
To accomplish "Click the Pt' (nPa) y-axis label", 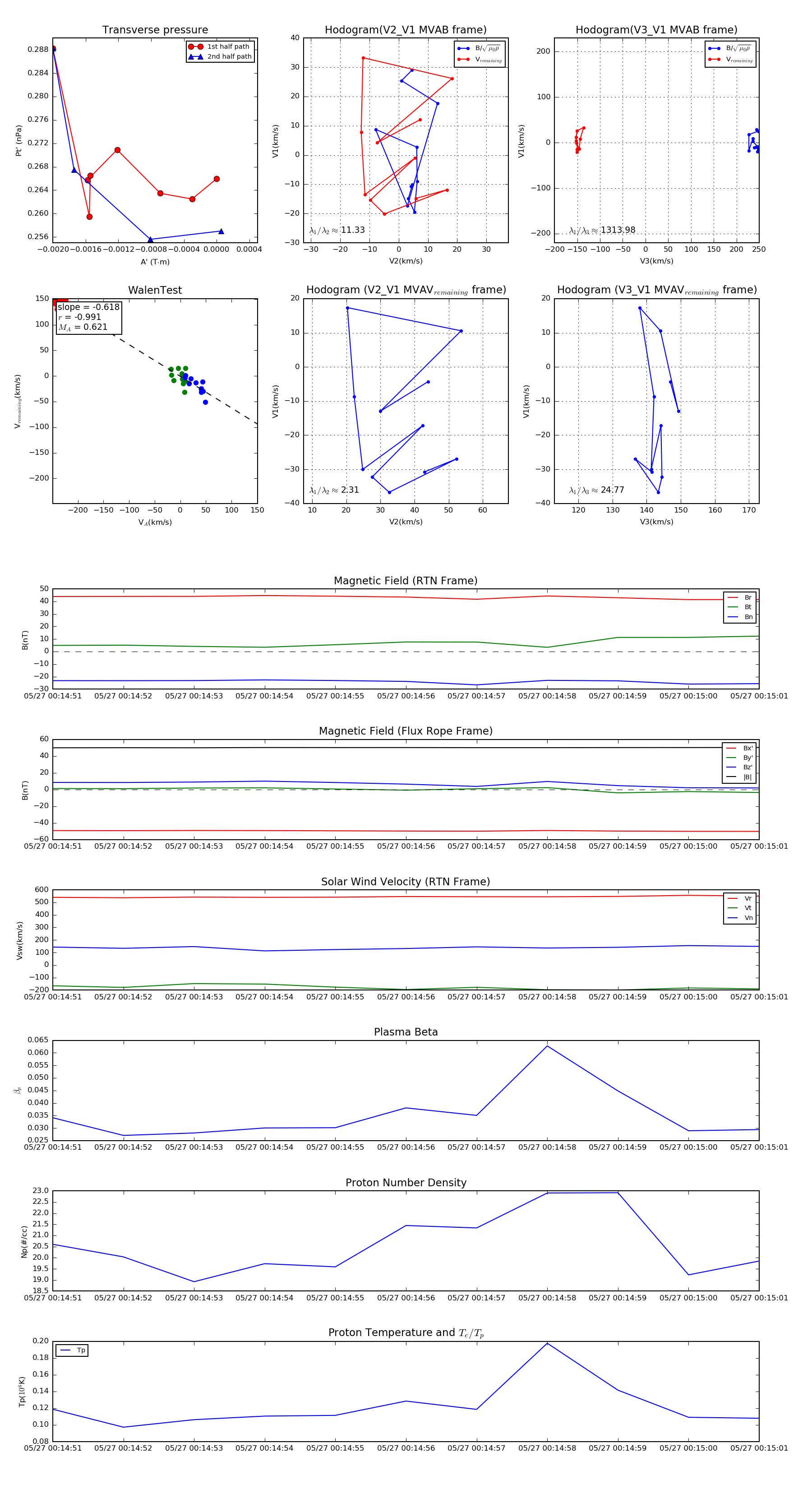I will coord(18,140).
